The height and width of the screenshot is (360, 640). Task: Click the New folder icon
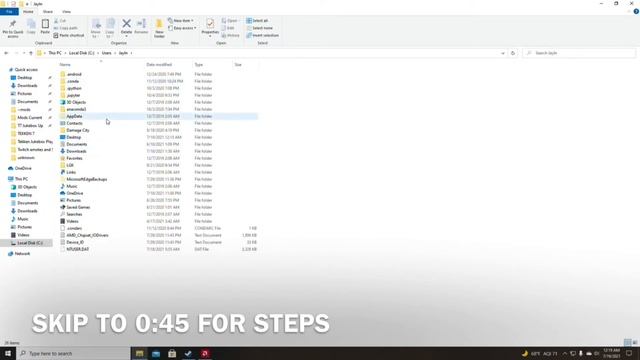pos(159,23)
